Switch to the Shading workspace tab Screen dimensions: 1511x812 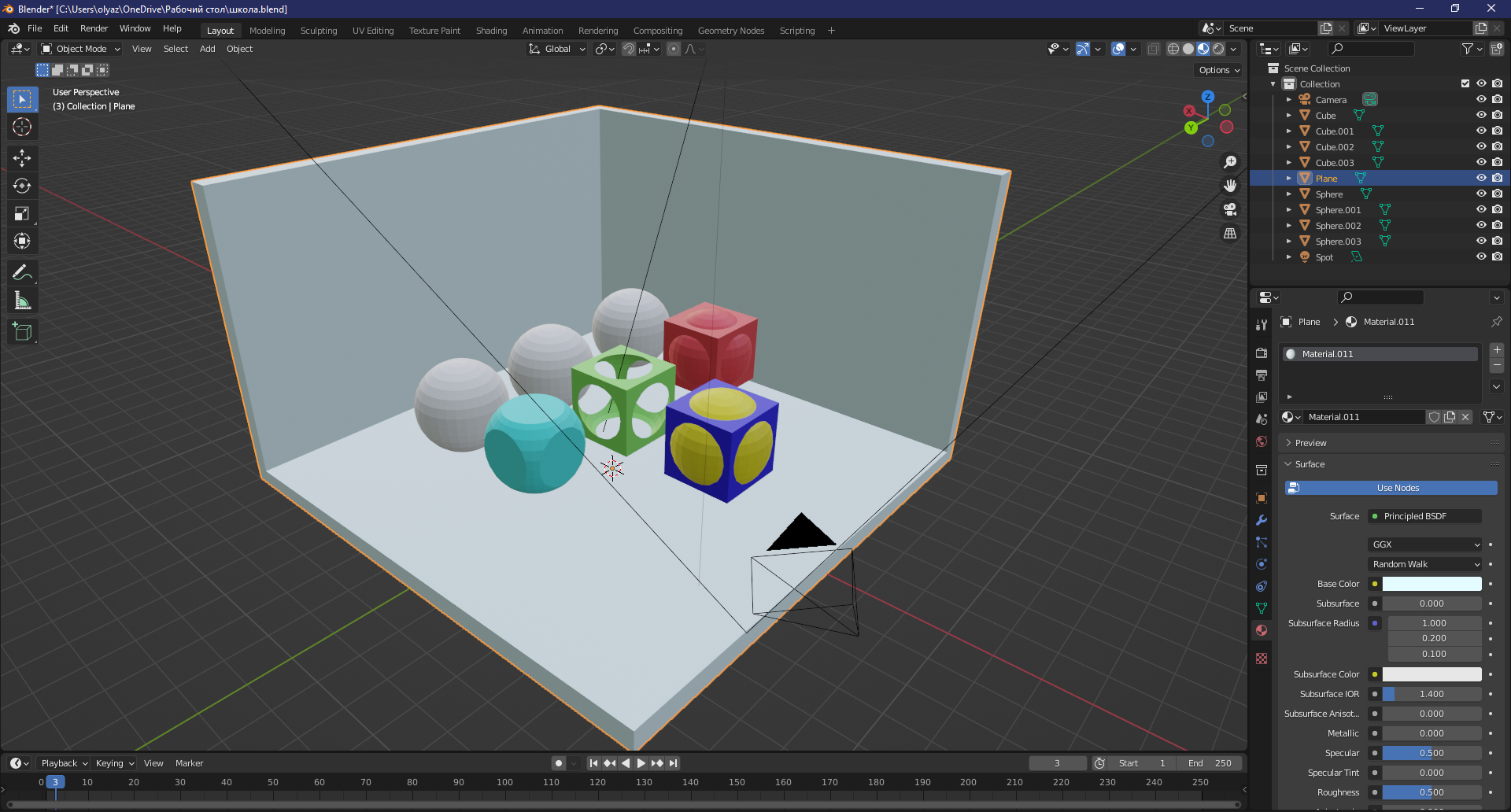pos(491,31)
